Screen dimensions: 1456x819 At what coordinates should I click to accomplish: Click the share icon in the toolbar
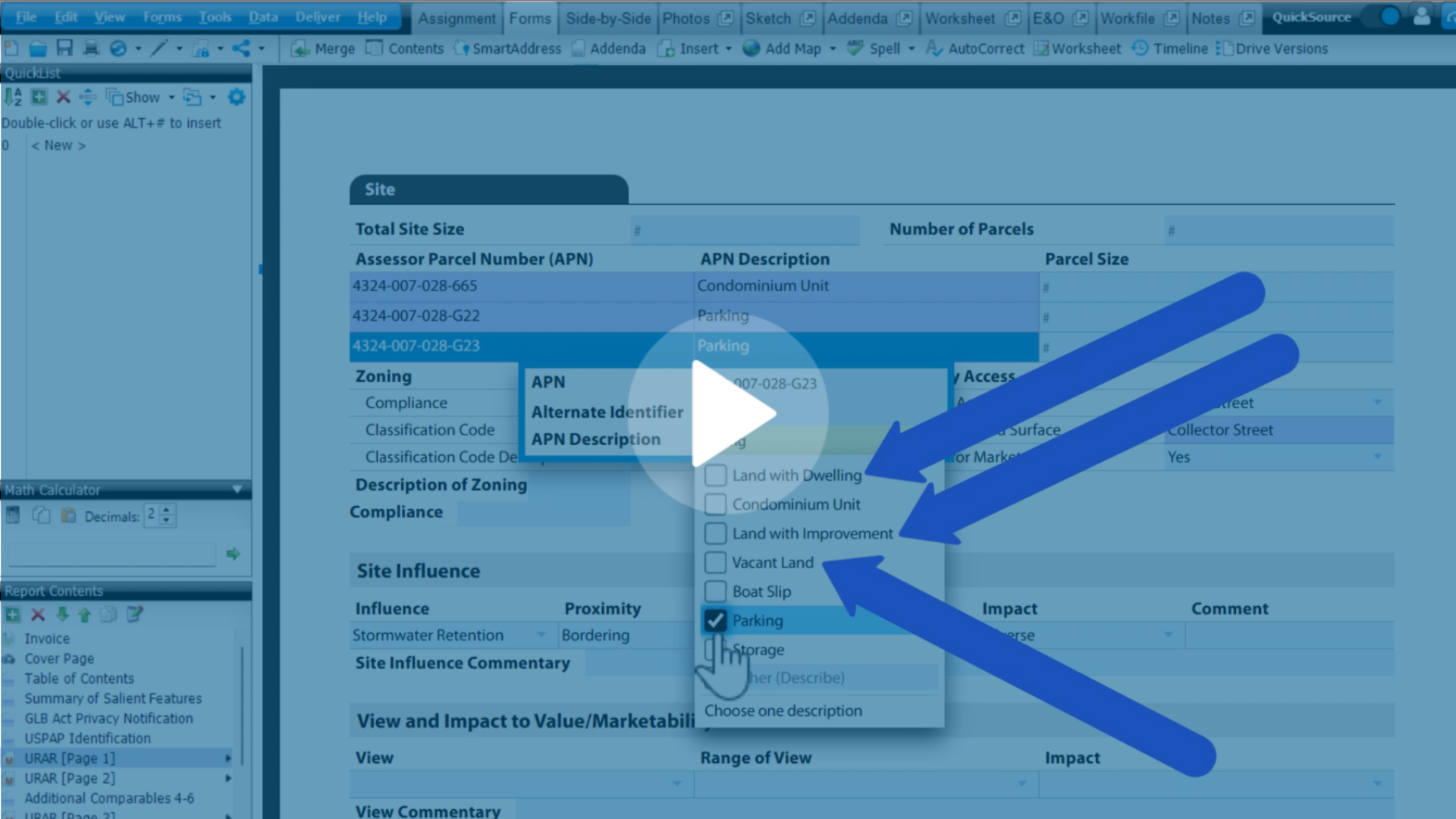point(241,49)
